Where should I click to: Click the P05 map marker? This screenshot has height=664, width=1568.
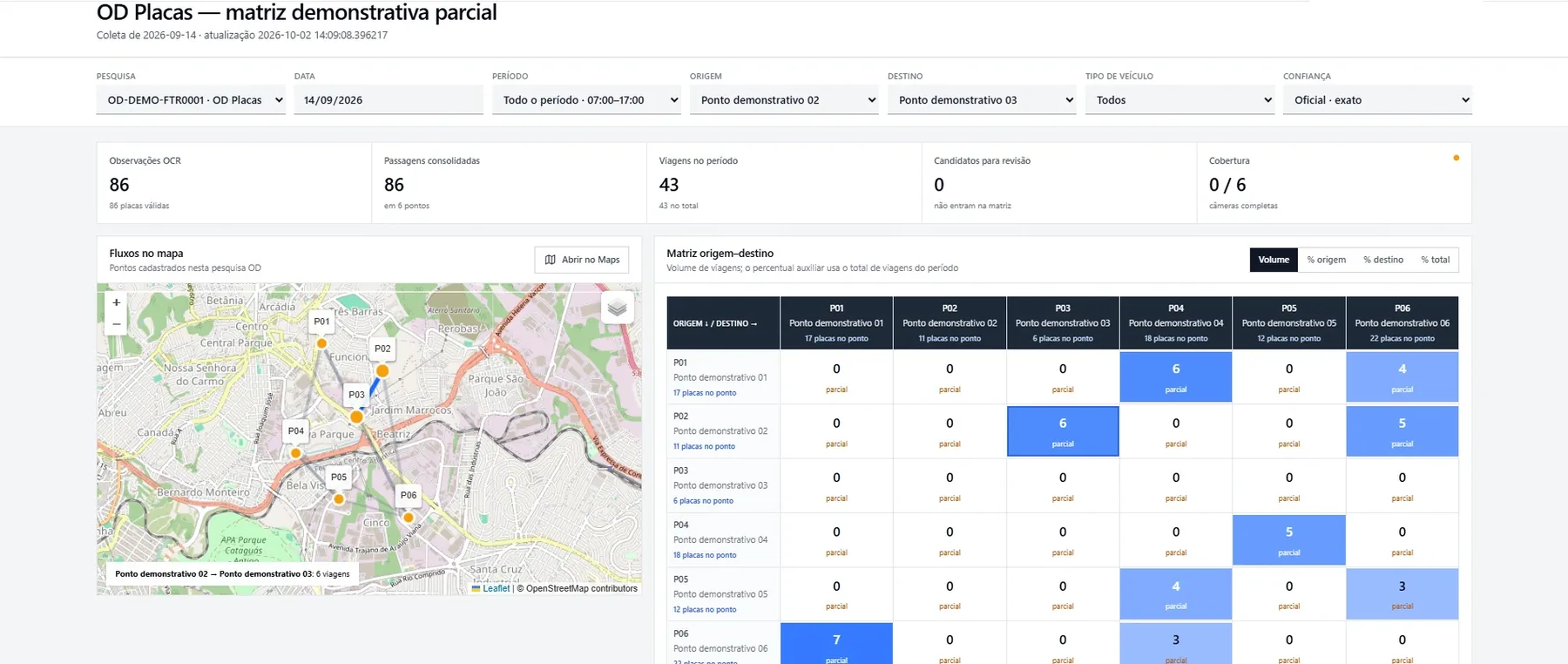339,499
